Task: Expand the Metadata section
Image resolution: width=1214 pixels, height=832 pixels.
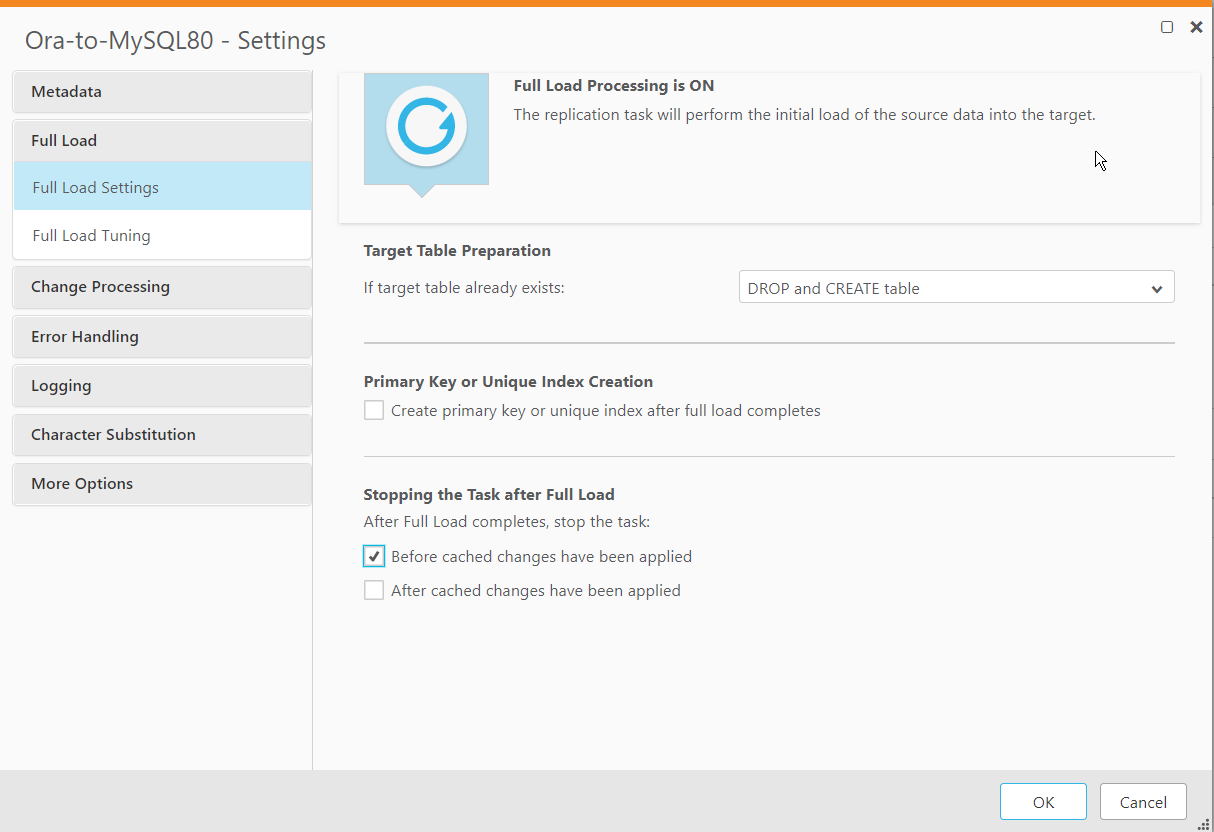Action: pos(162,92)
